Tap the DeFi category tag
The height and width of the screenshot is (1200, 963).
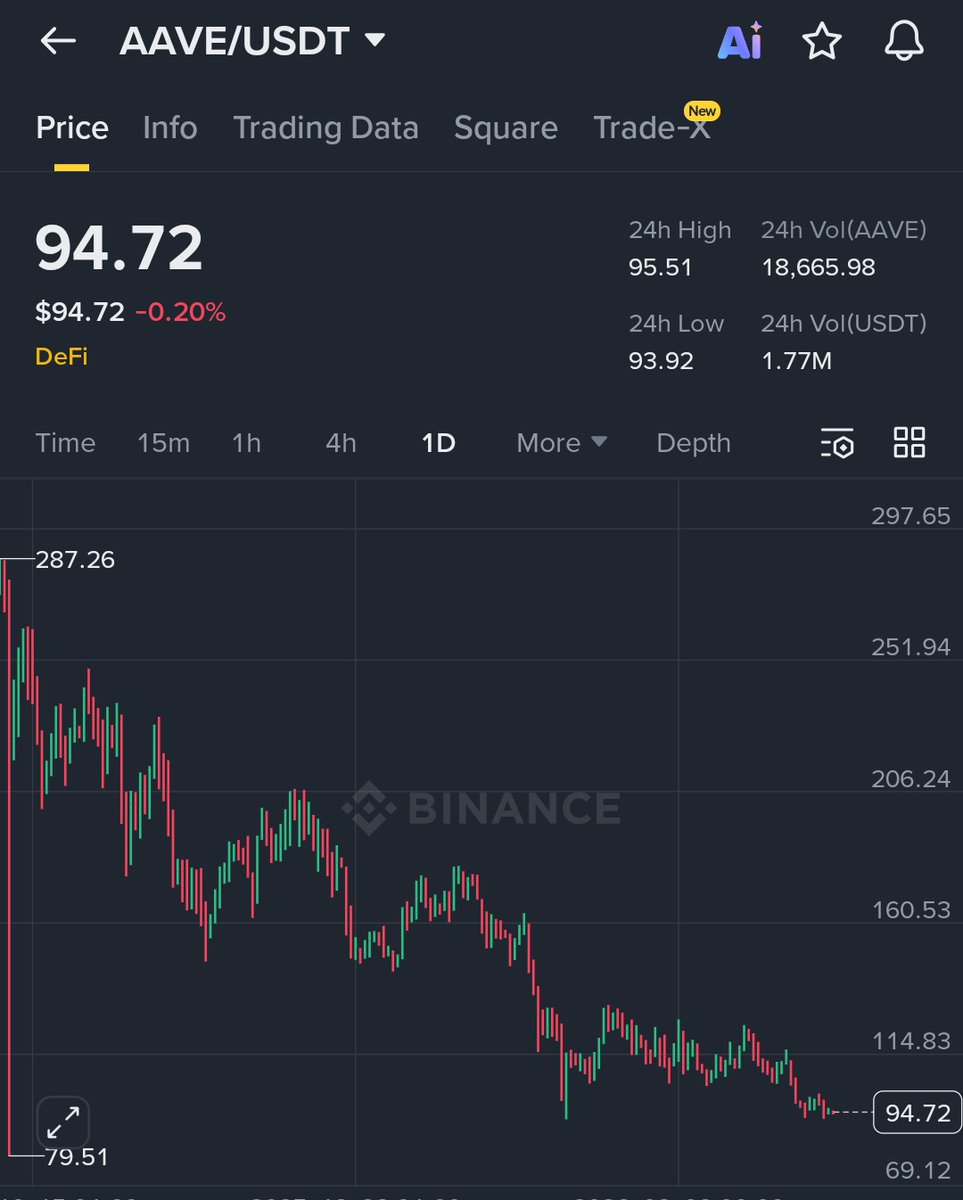point(62,356)
